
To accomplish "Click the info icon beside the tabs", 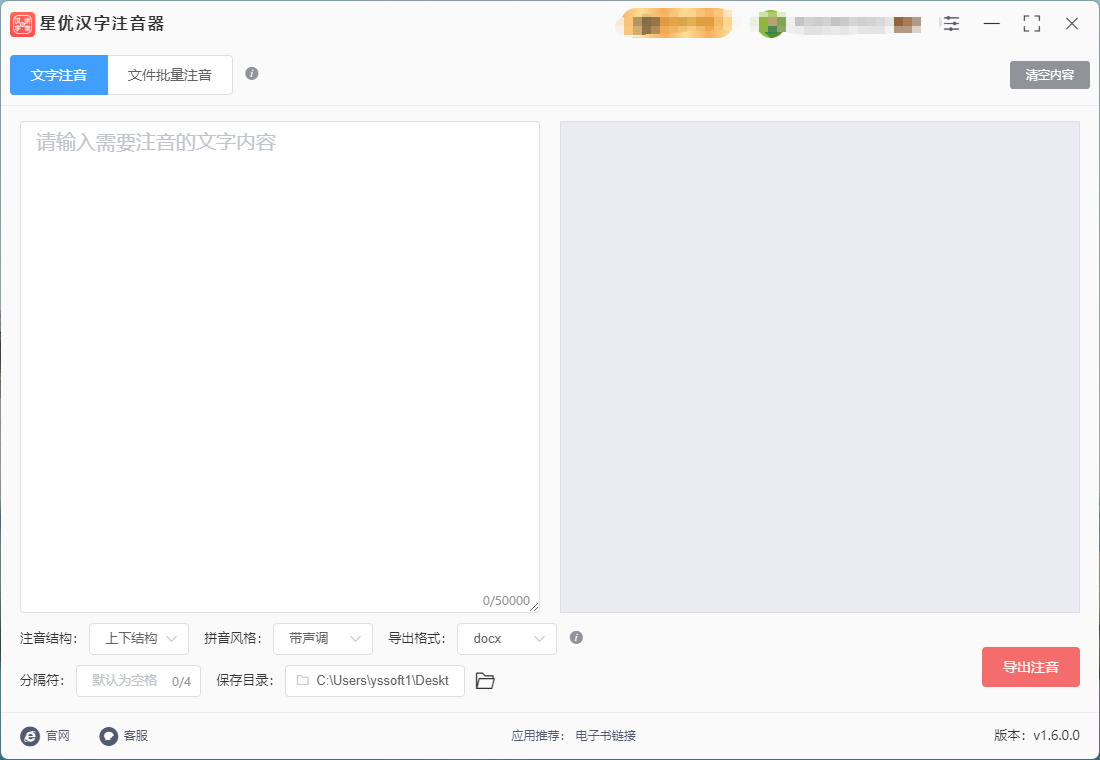I will 252,74.
